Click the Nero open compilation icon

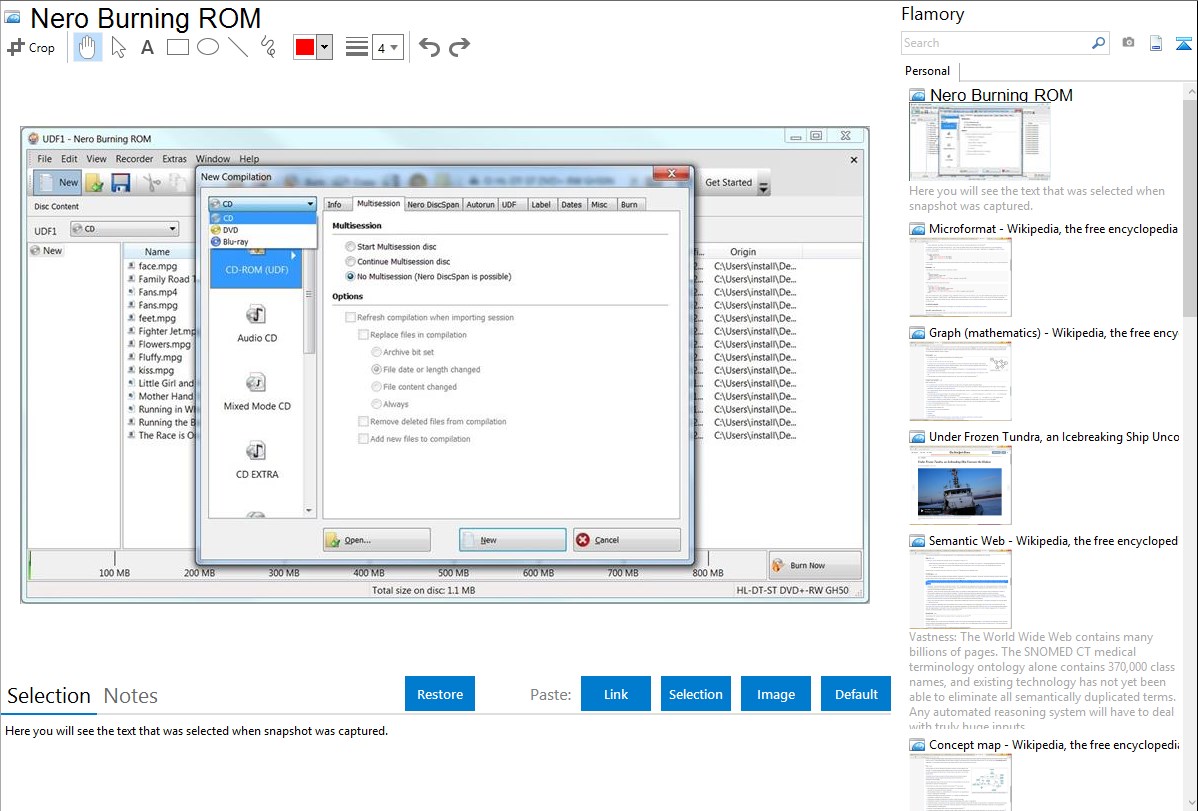coord(95,183)
